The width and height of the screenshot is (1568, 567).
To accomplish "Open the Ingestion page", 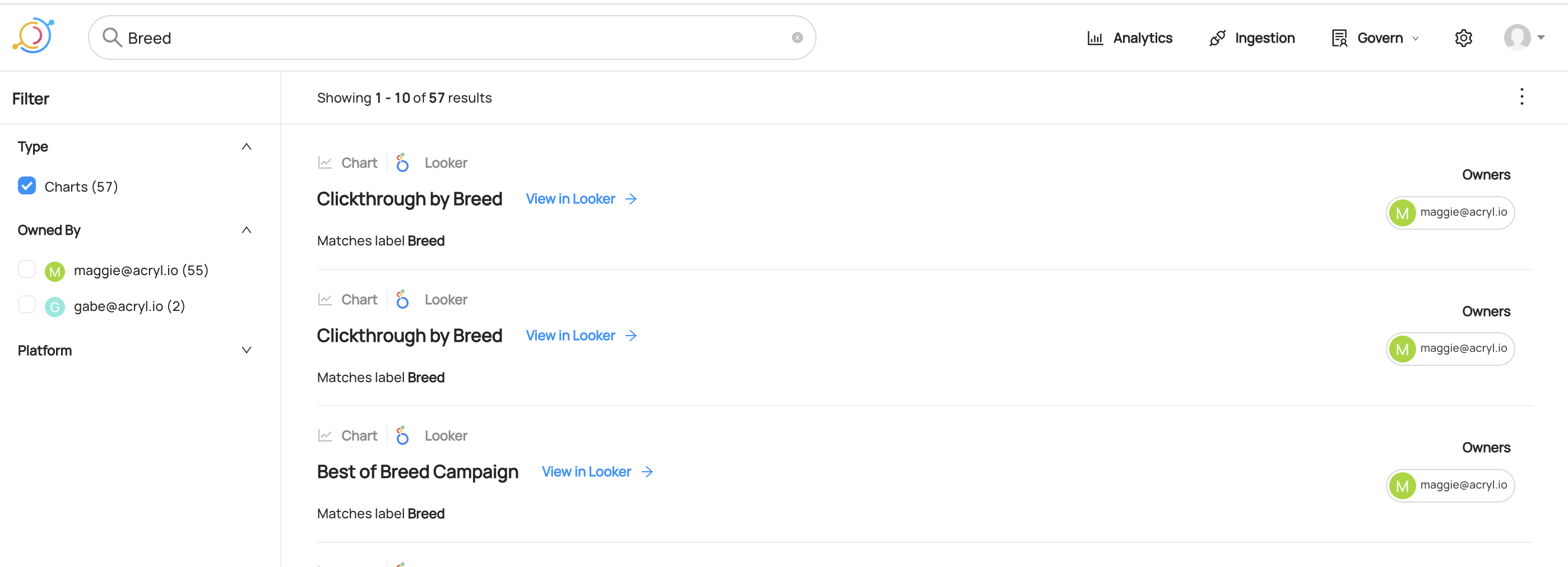I will click(x=1252, y=38).
